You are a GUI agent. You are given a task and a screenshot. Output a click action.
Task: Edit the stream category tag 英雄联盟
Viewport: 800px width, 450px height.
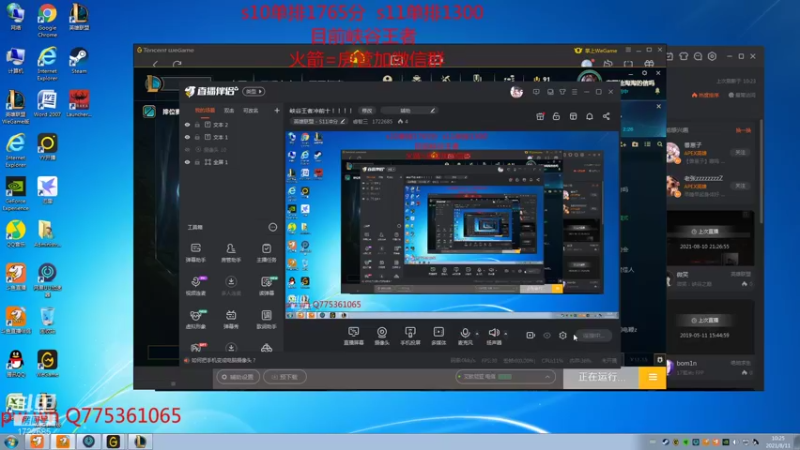tap(319, 121)
